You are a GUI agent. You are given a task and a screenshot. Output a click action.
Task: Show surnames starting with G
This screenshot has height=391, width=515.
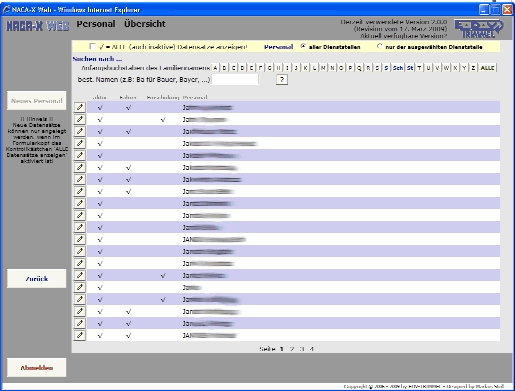pyautogui.click(x=269, y=68)
